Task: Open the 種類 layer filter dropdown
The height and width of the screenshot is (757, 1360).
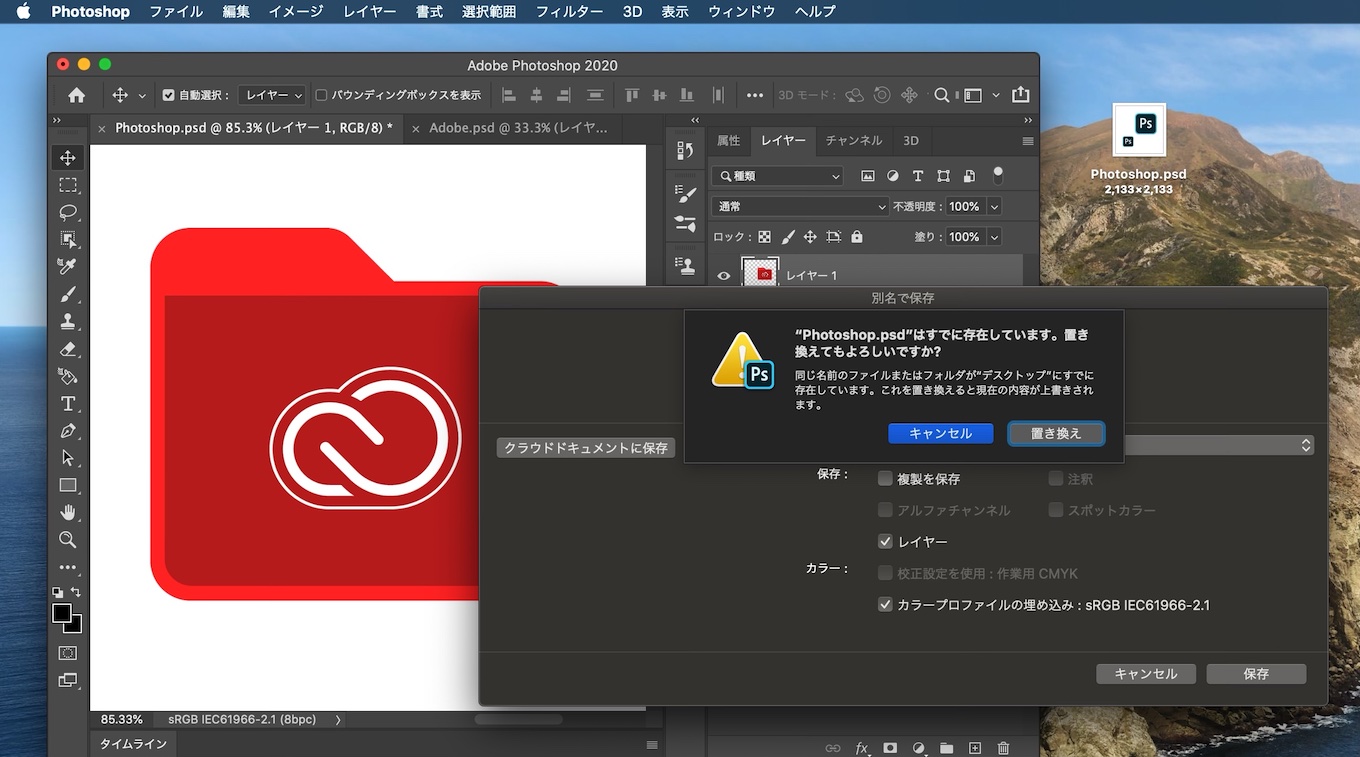Action: pos(777,176)
